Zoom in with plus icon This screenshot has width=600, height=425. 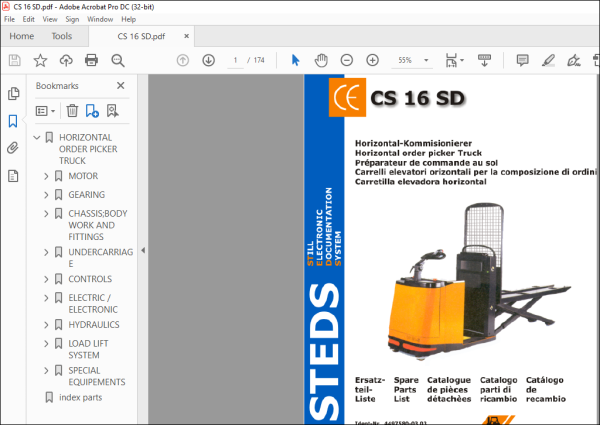point(372,60)
